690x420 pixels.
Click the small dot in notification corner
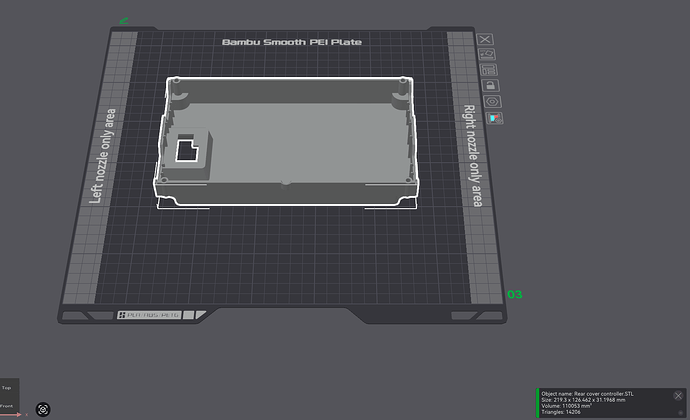680,413
